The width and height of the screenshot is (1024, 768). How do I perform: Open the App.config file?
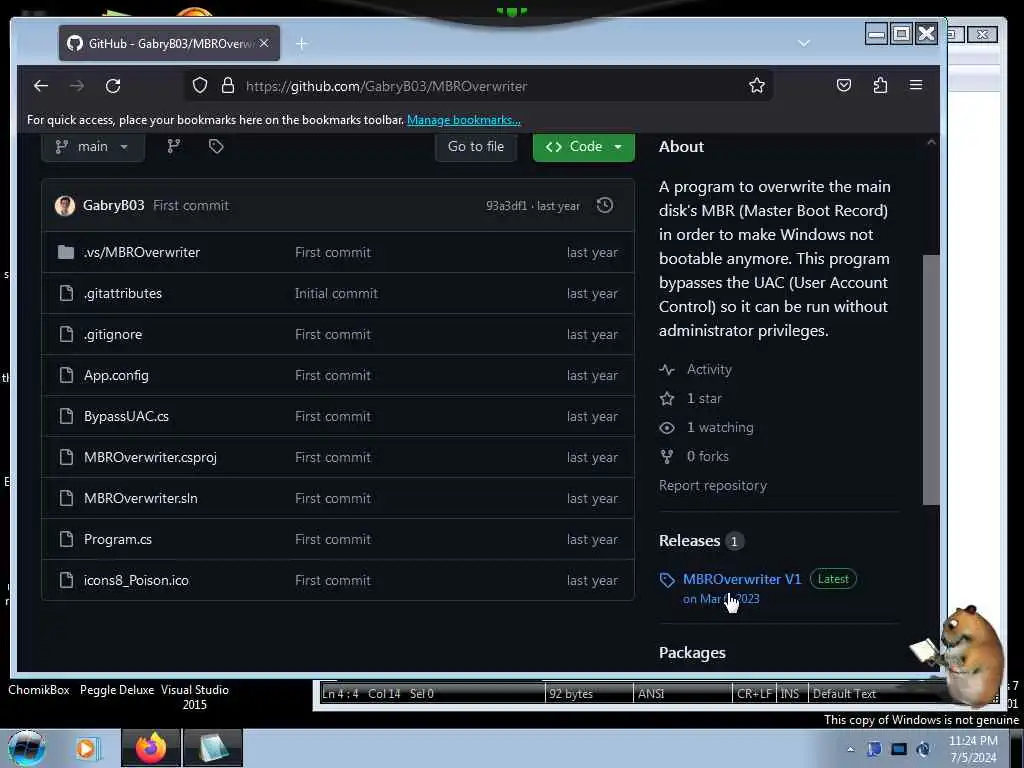[116, 376]
